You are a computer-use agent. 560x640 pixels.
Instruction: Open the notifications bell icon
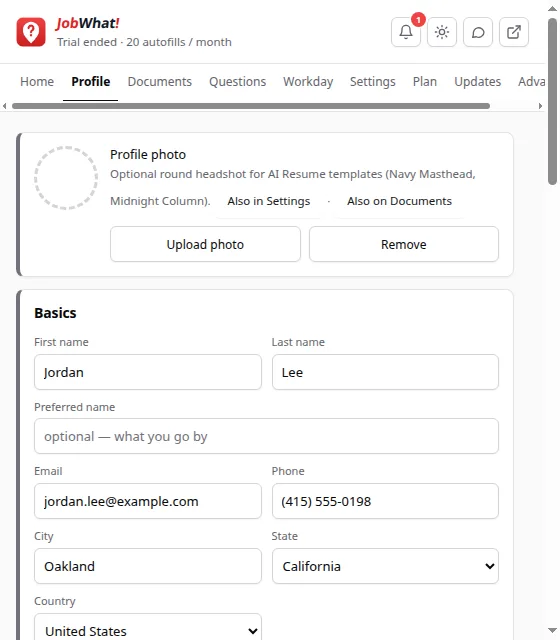(x=406, y=32)
